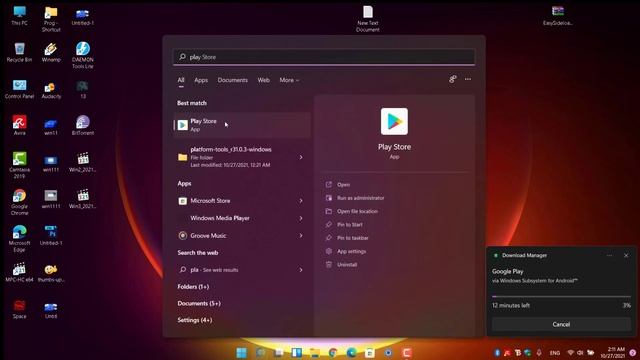
Task: Expand the 'pla' web results chevron
Action: pos(301,270)
